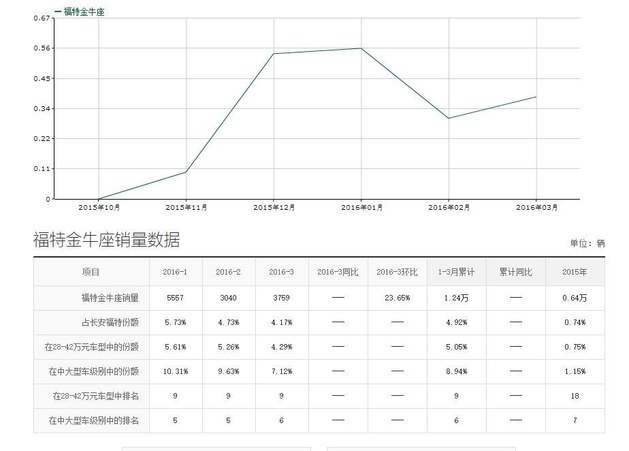Screen dimensions: 629x451
Task: Click the 单位：辆 unit note
Action: pos(588,243)
